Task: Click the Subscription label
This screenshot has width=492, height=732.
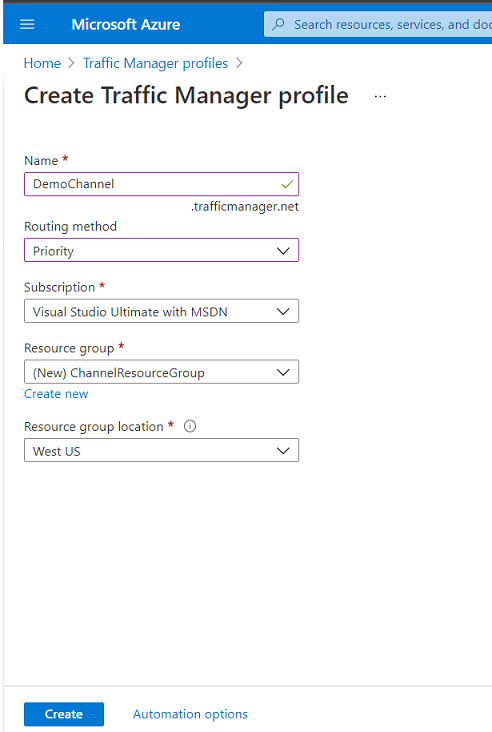Action: (59, 287)
